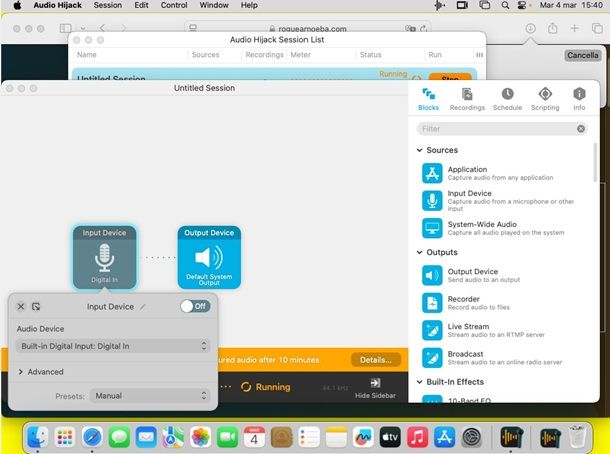The height and width of the screenshot is (454, 610).
Task: Click Safari share icon
Action: (552, 28)
